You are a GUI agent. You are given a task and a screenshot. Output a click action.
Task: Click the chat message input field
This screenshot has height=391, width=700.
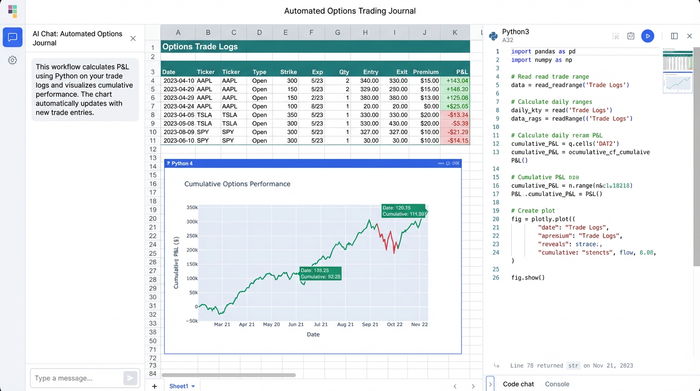click(77, 378)
